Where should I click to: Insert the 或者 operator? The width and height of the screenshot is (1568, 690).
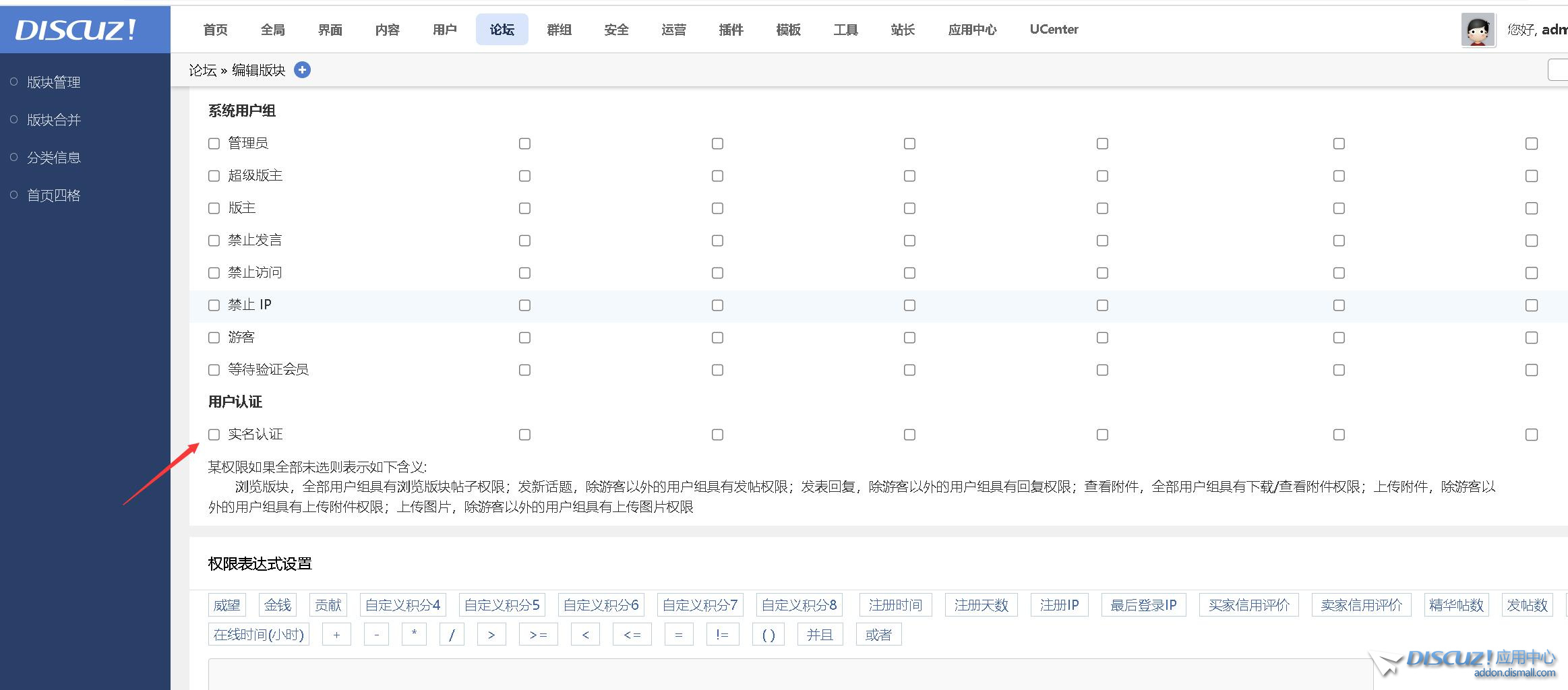click(x=879, y=635)
